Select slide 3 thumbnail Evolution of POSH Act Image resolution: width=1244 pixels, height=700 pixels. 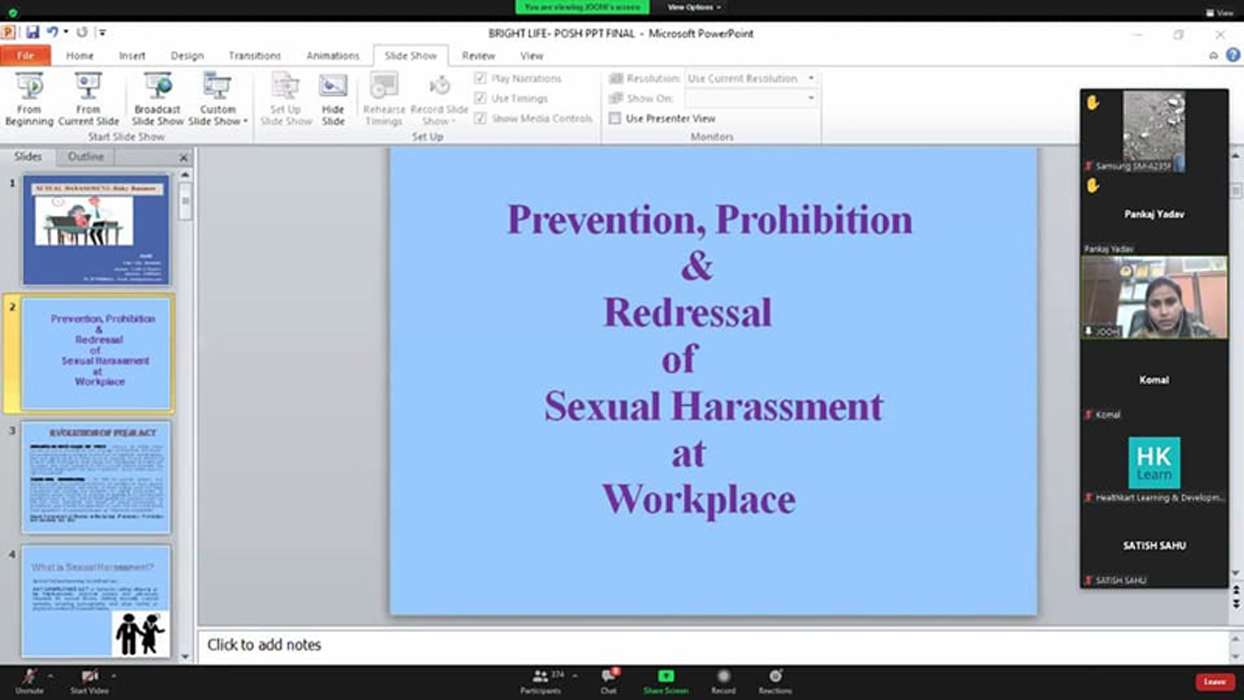point(96,477)
